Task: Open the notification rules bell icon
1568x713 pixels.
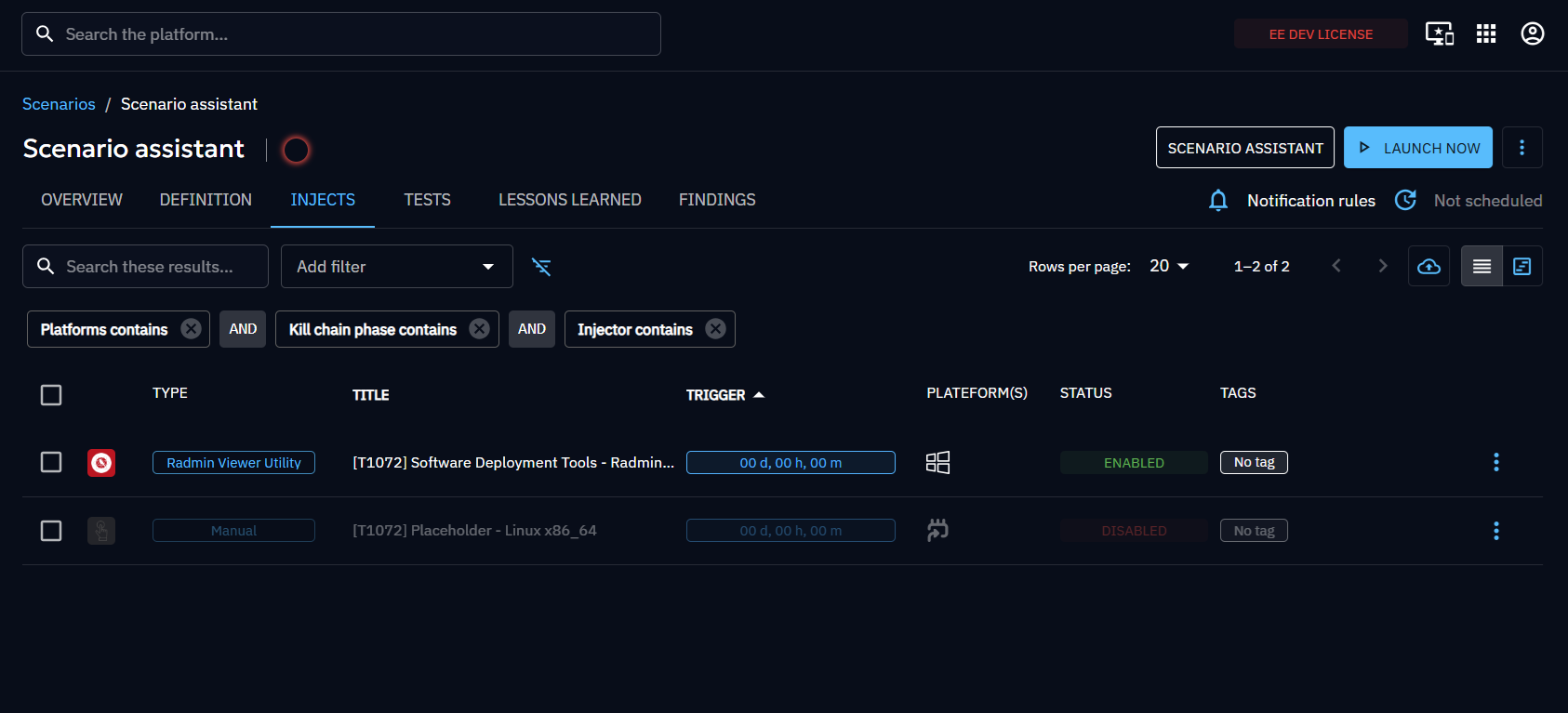Action: 1217,201
